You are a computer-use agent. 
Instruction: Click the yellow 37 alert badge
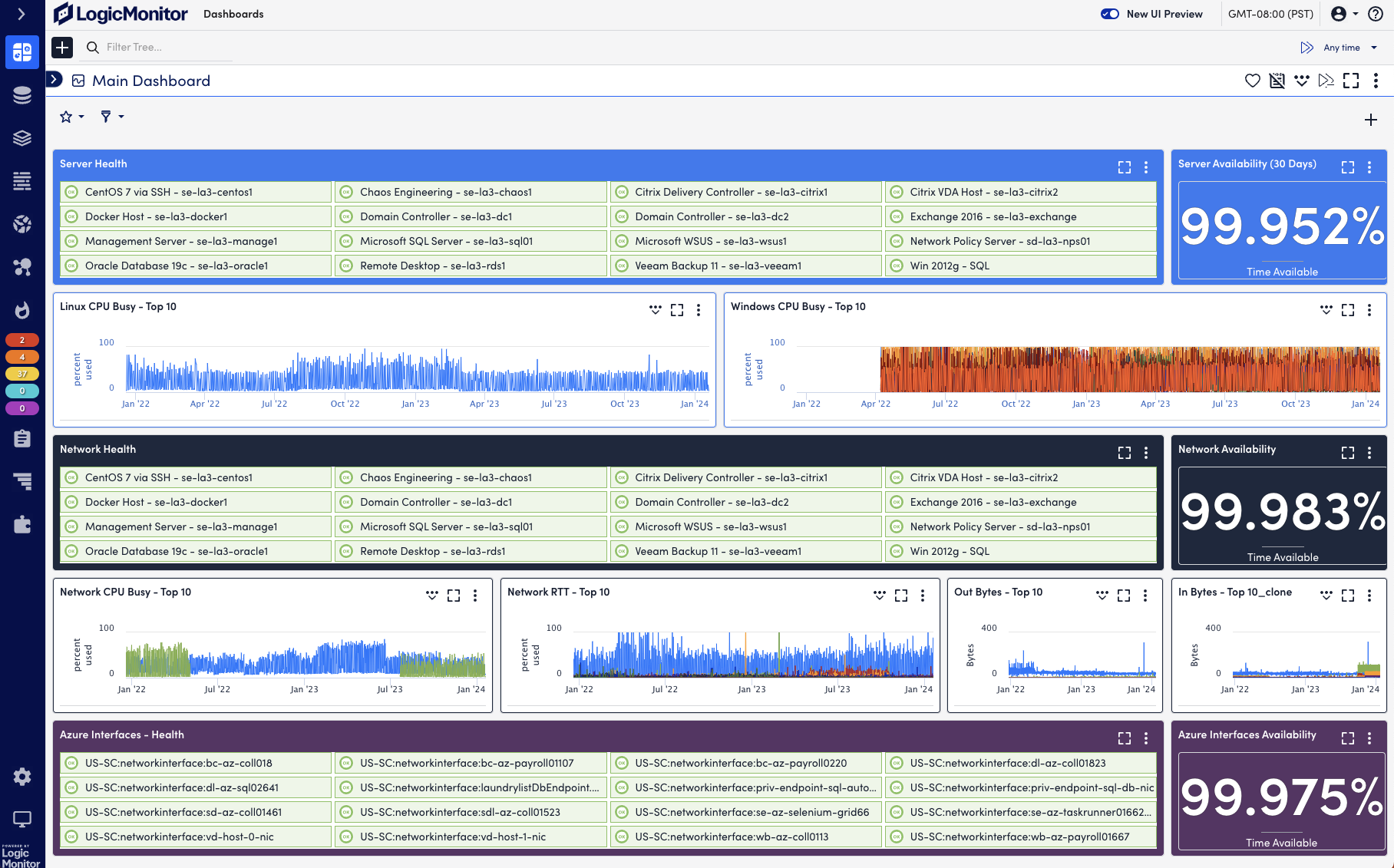pos(22,374)
